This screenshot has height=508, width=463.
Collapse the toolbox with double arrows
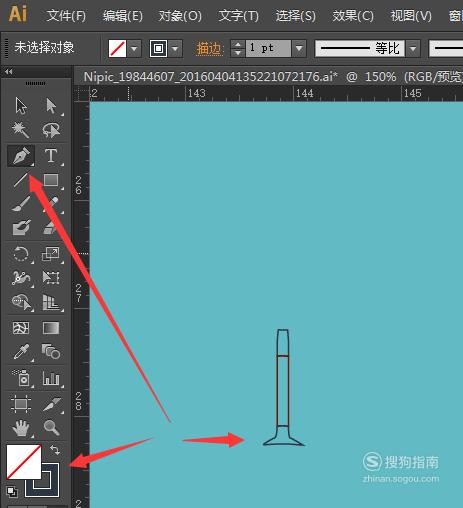[9, 71]
